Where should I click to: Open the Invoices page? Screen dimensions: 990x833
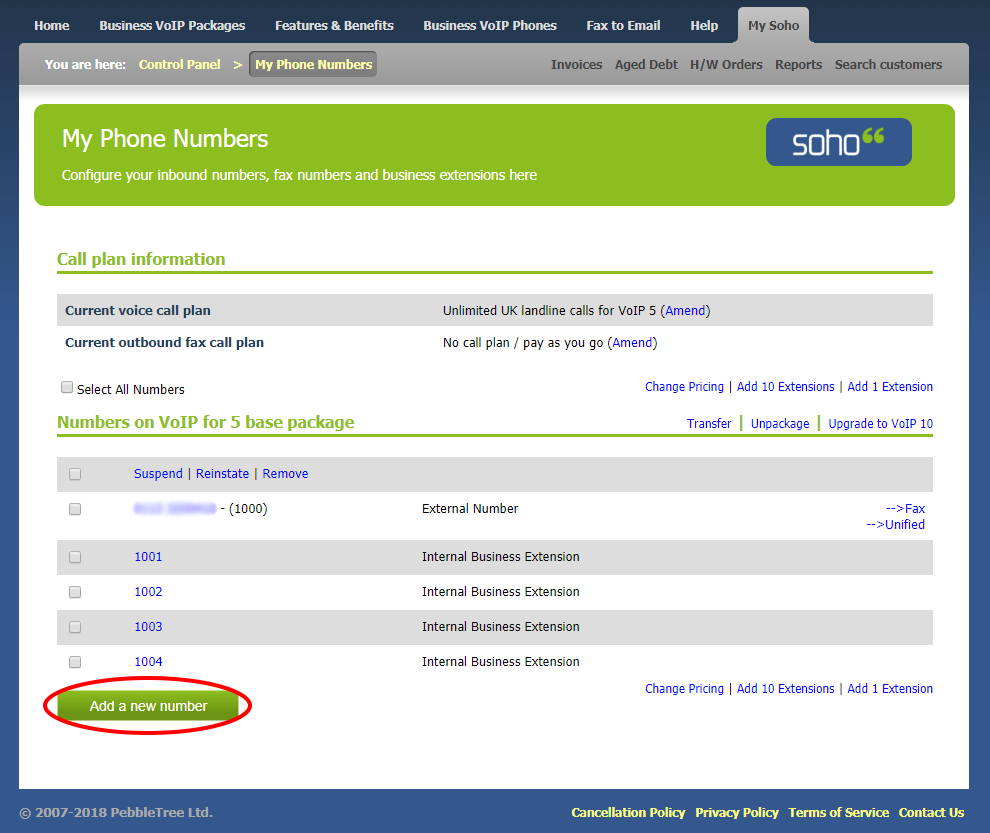[x=576, y=65]
